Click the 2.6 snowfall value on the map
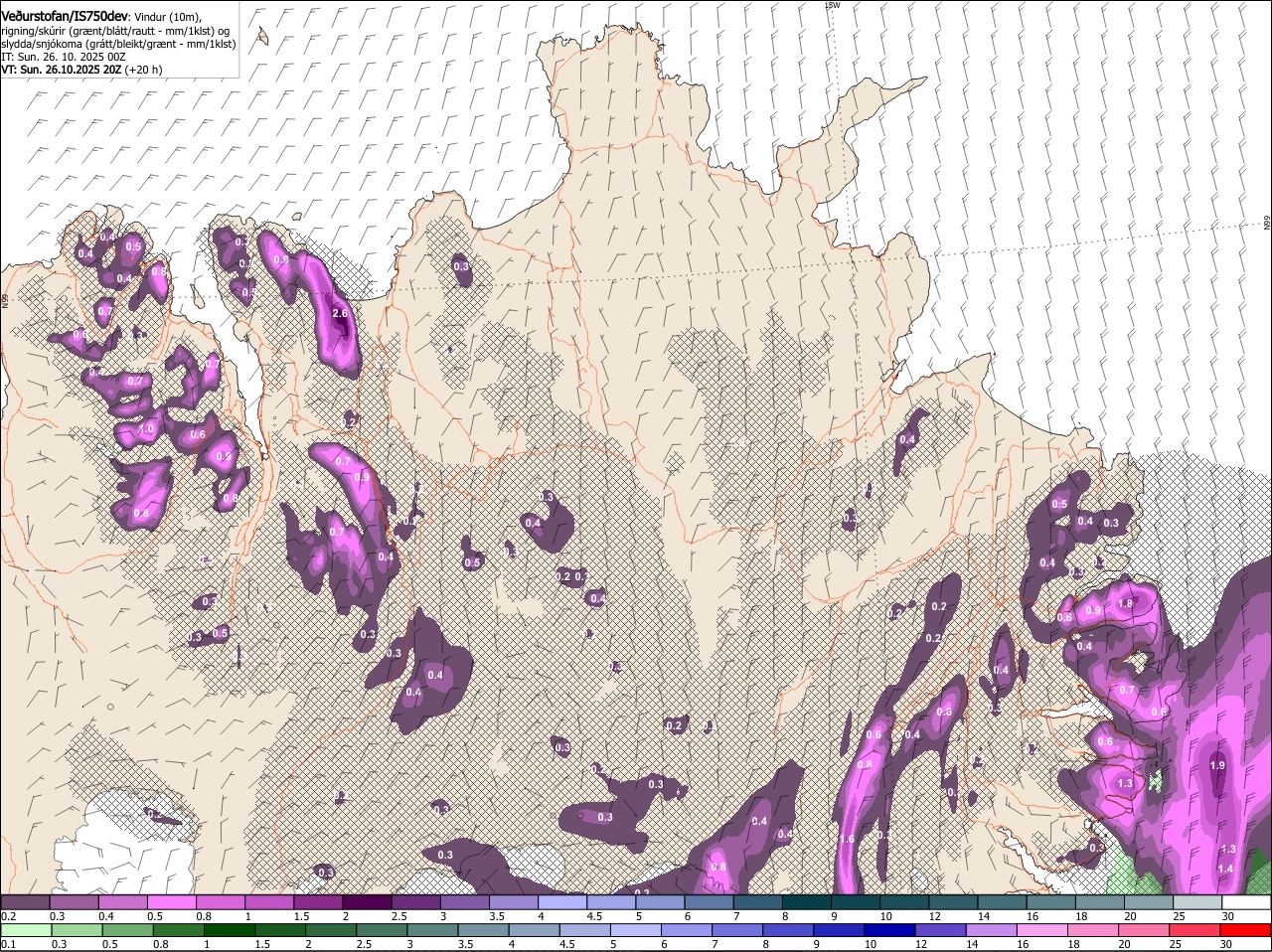The height and width of the screenshot is (952, 1272). tap(340, 313)
